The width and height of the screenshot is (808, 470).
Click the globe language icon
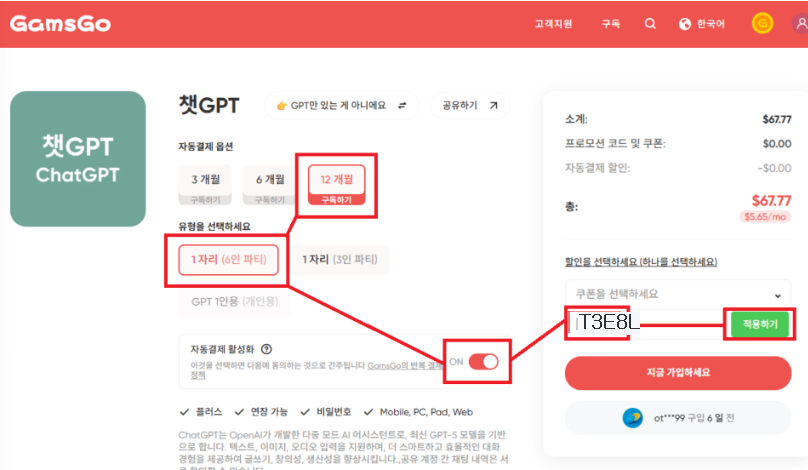685,24
